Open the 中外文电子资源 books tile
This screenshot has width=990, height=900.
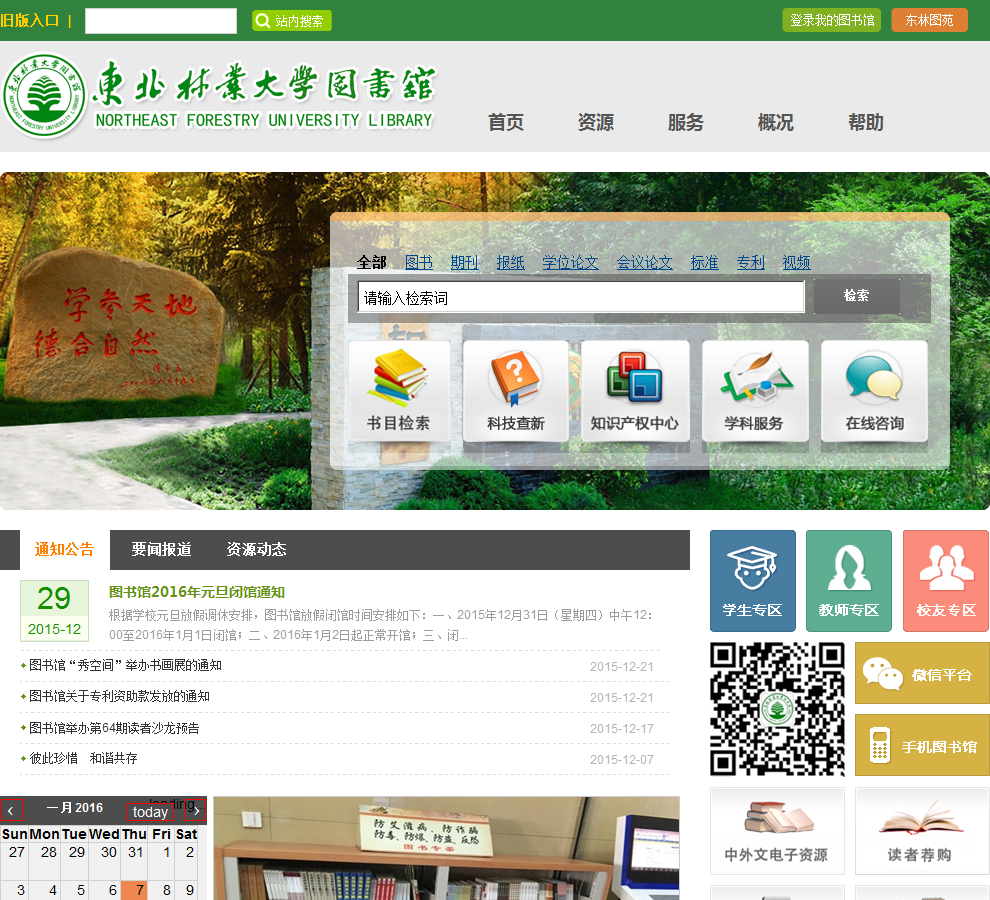(777, 831)
